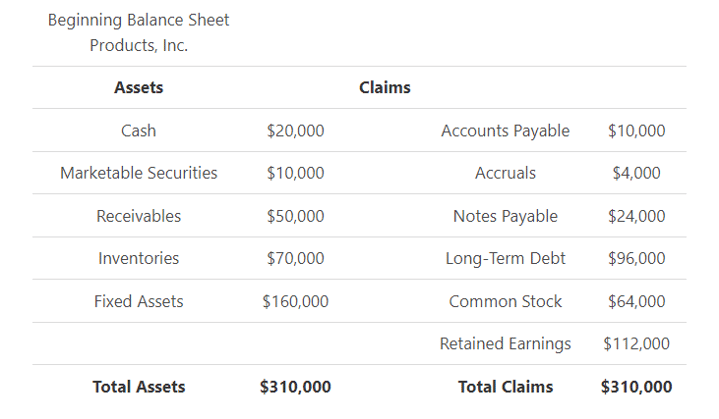Select the Accounts Payable label
The width and height of the screenshot is (719, 419).
tap(505, 130)
